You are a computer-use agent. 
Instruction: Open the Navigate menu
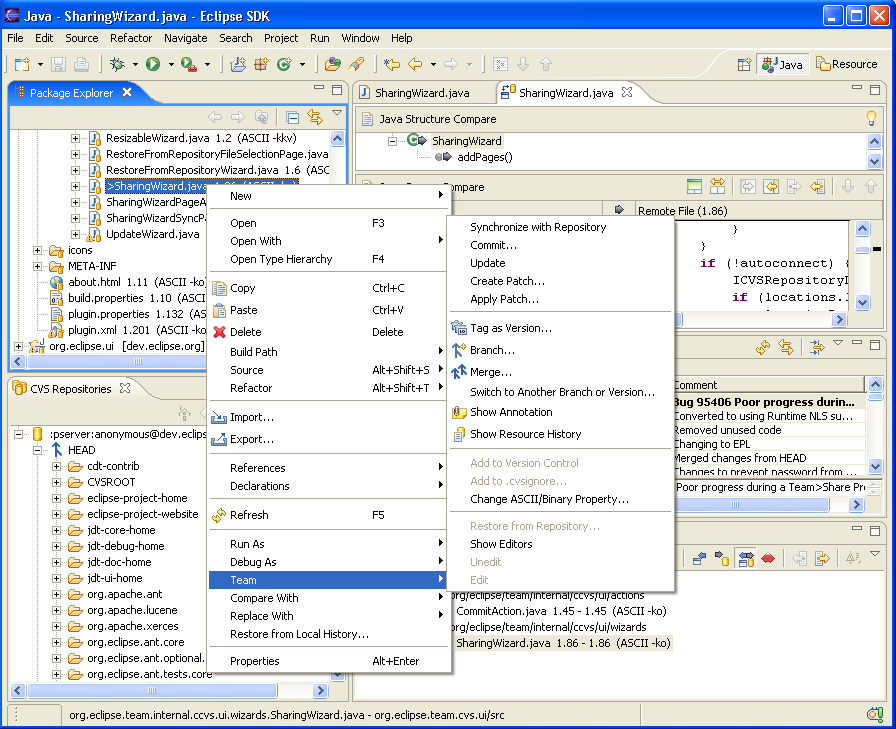(186, 38)
